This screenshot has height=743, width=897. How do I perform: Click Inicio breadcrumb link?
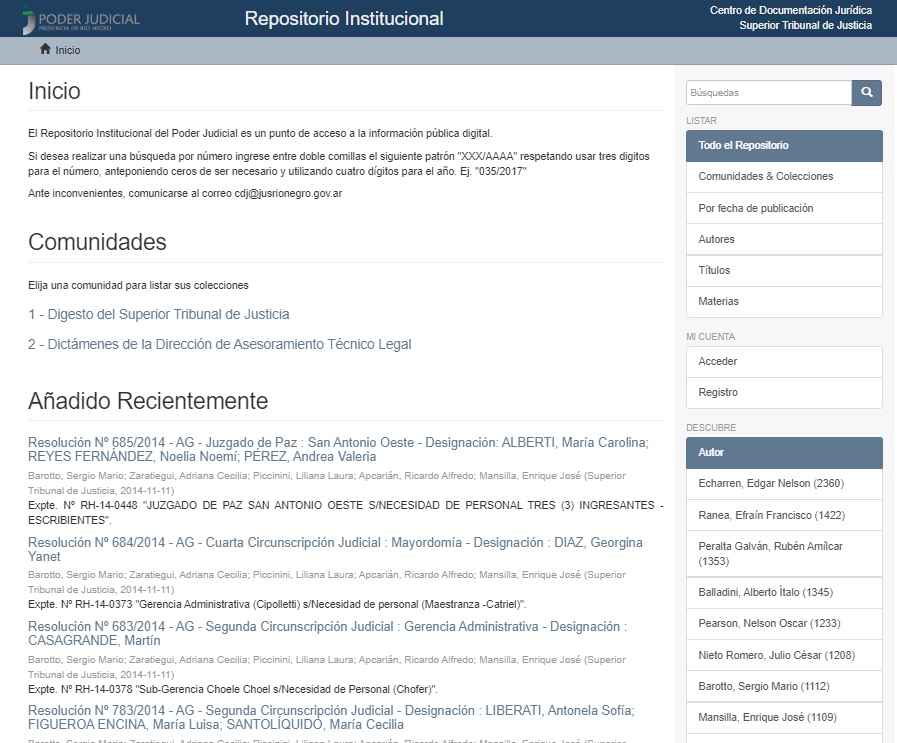click(68, 50)
